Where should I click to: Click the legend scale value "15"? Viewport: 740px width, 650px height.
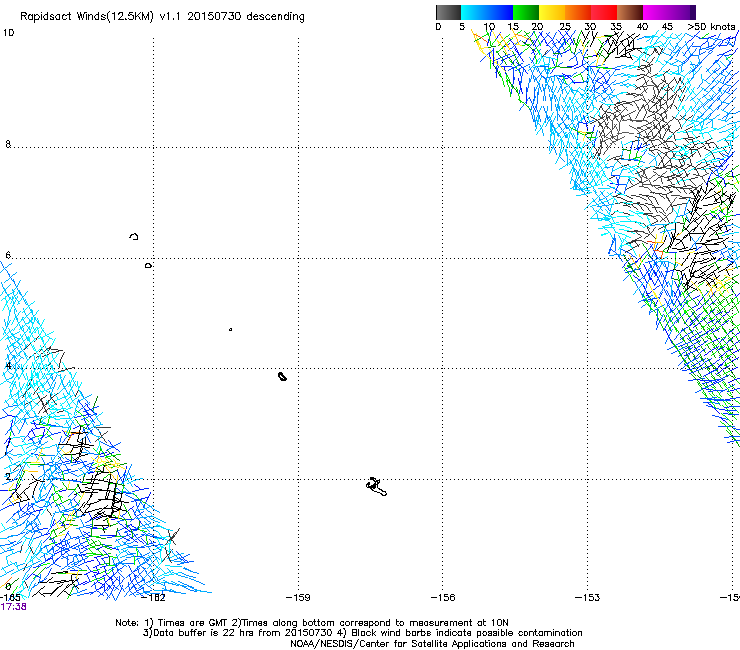coord(513,27)
